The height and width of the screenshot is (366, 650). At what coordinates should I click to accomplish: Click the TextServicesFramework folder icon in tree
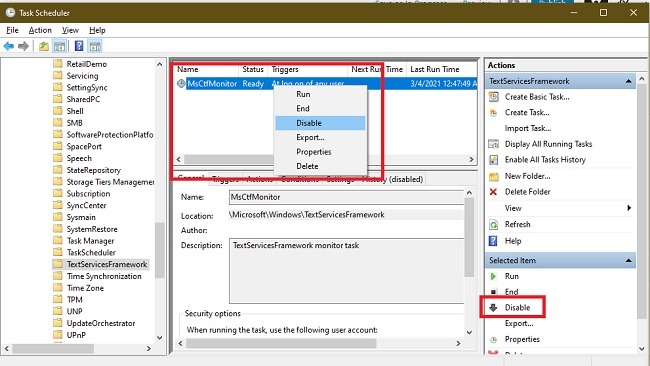click(x=58, y=264)
